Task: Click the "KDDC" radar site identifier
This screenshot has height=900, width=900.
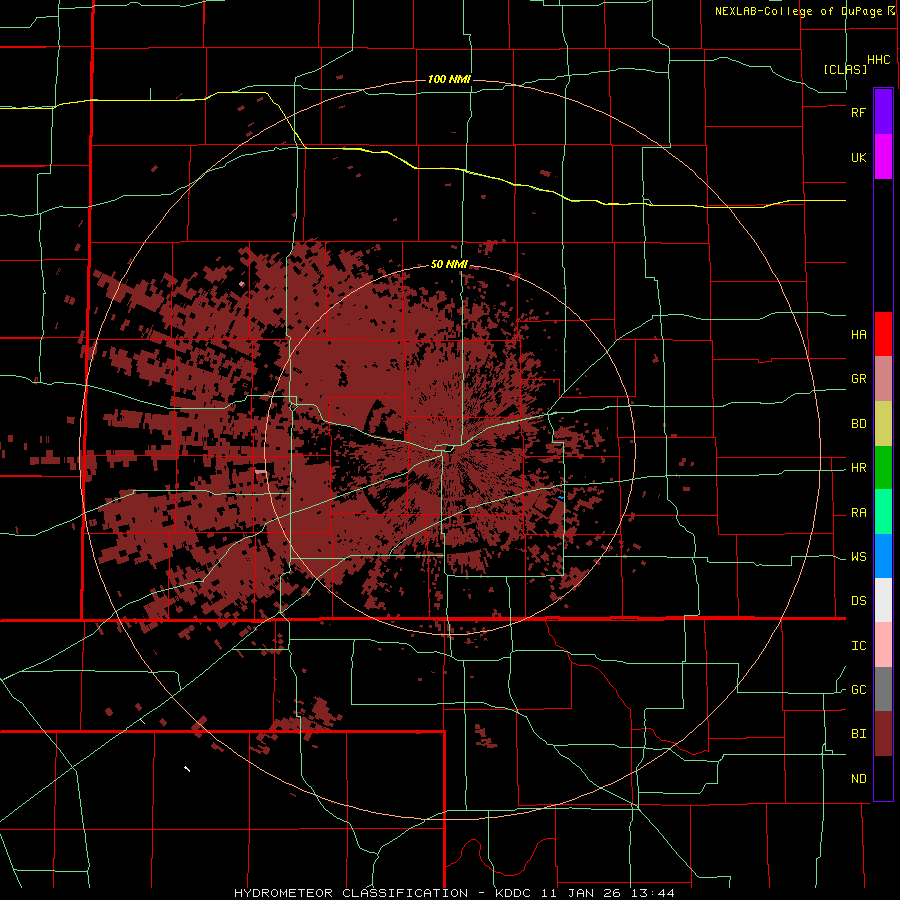Action: coord(511,893)
